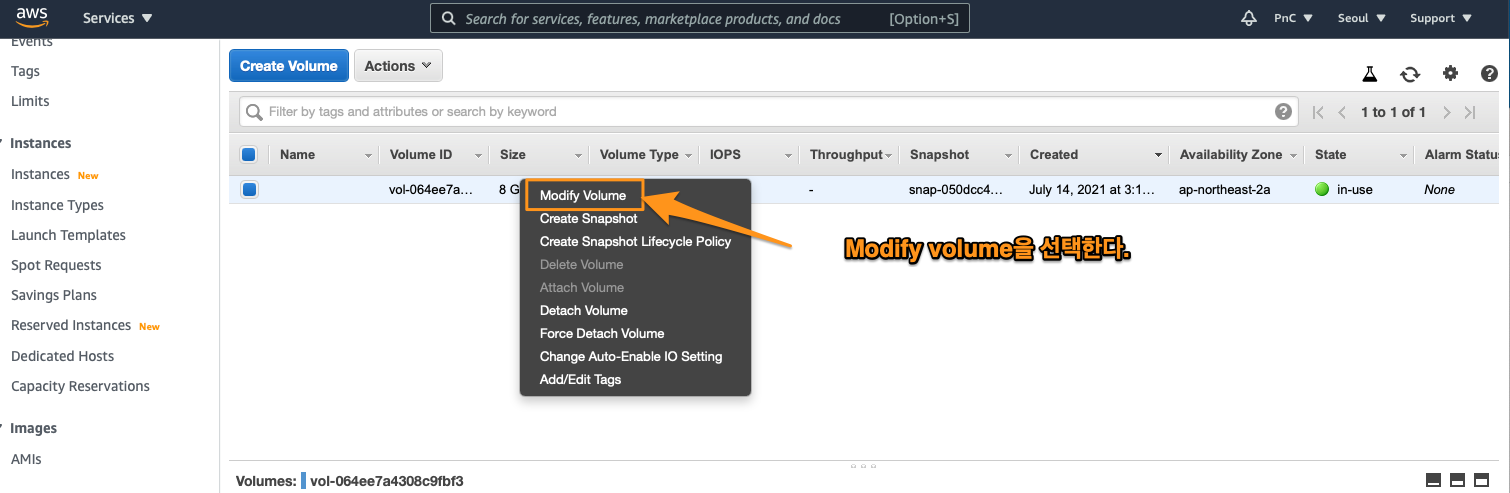The image size is (1510, 493).
Task: Uncheck the vol-064ee7a row checkbox
Action: (x=249, y=190)
